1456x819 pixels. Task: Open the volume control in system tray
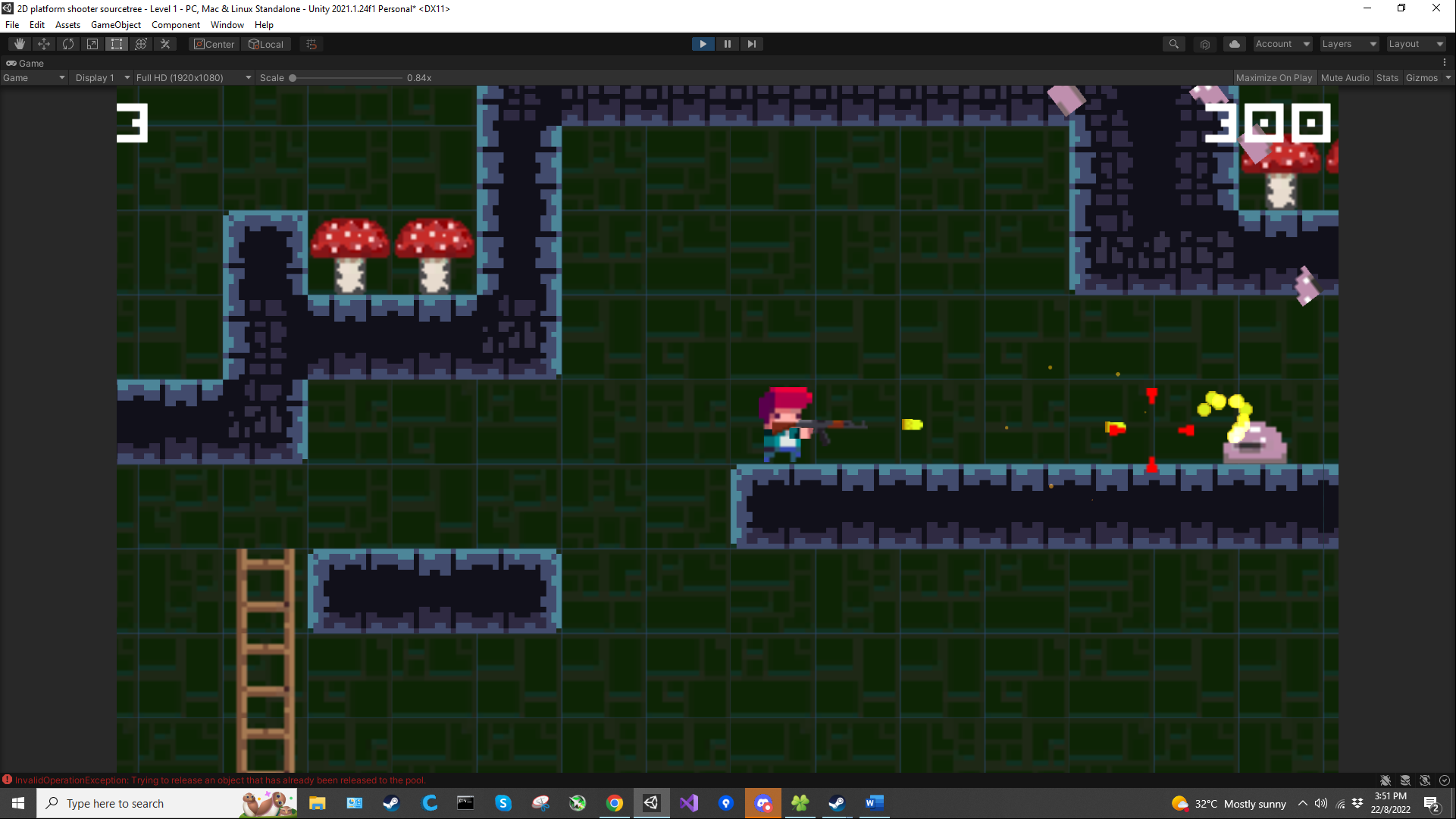point(1321,803)
